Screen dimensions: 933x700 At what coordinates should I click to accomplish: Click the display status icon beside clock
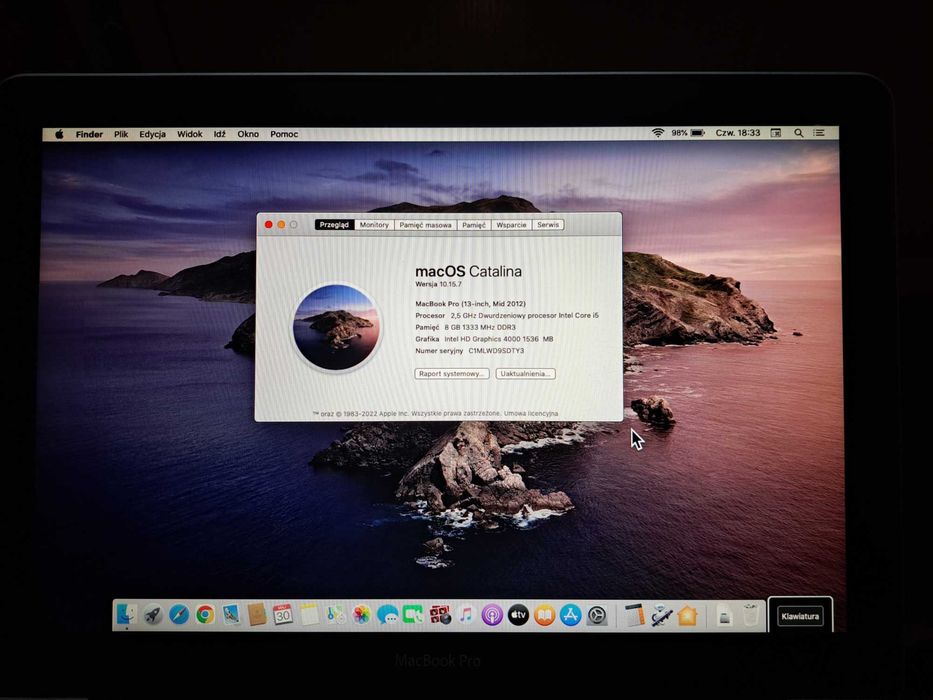(x=776, y=133)
